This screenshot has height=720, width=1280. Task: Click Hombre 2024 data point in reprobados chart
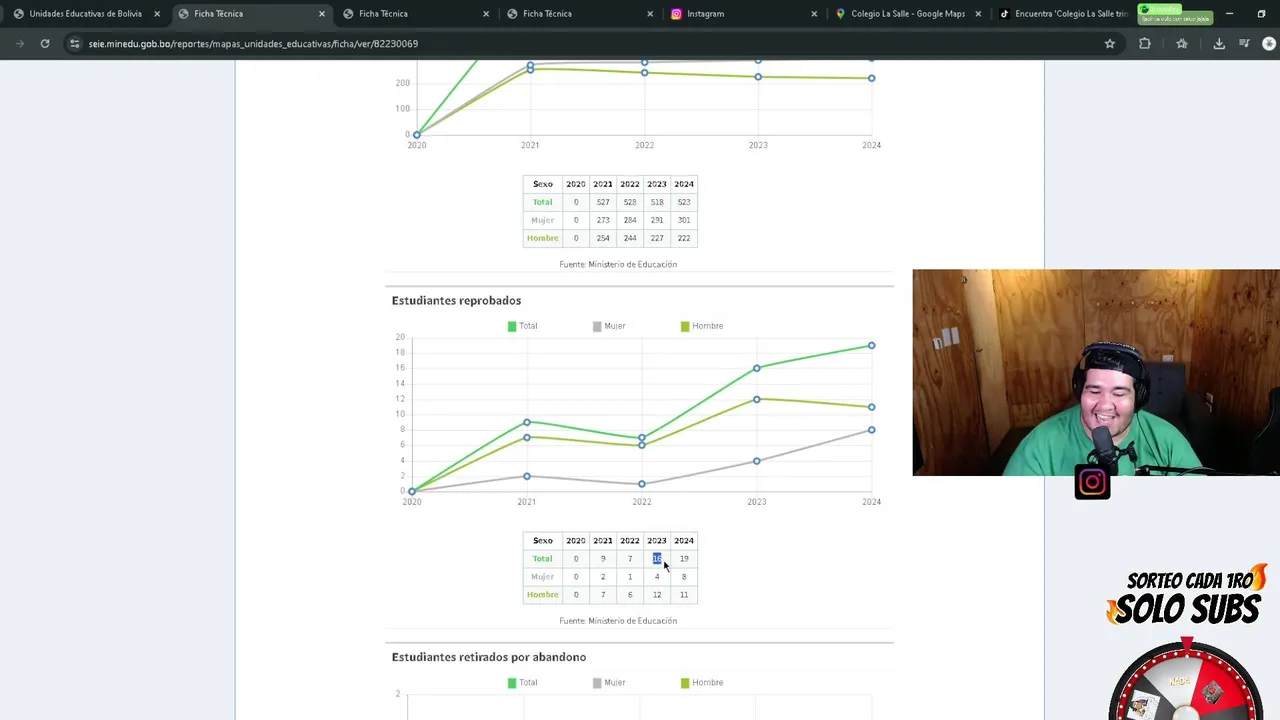click(872, 407)
